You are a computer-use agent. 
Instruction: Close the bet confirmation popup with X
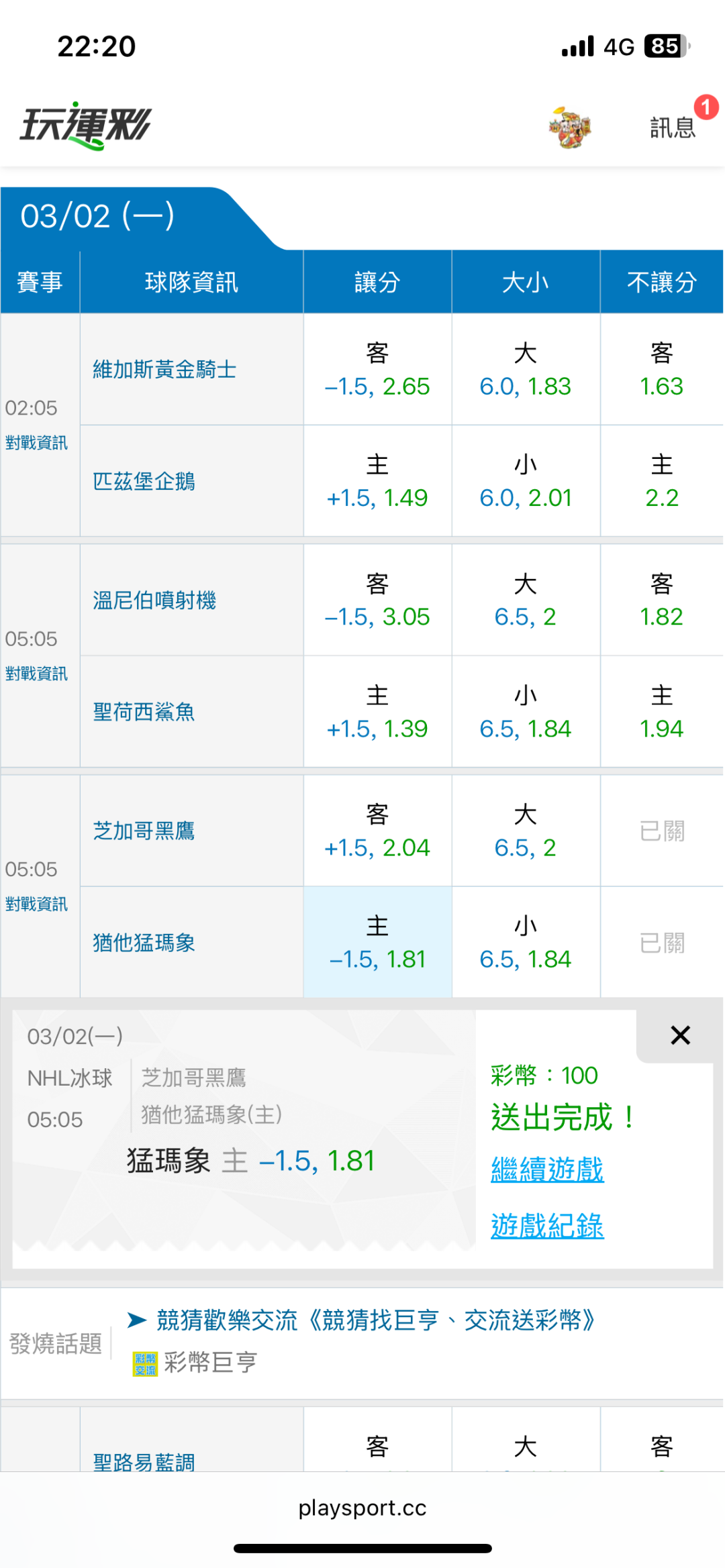[x=680, y=1035]
